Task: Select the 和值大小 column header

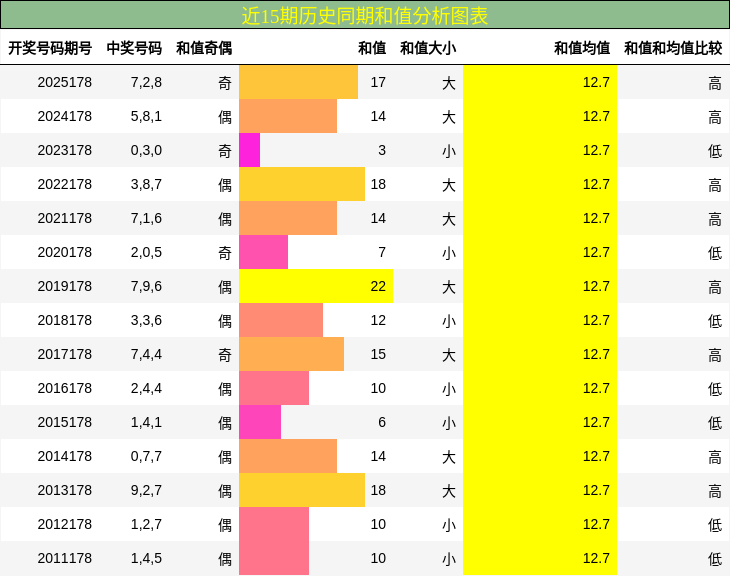Action: tap(428, 48)
